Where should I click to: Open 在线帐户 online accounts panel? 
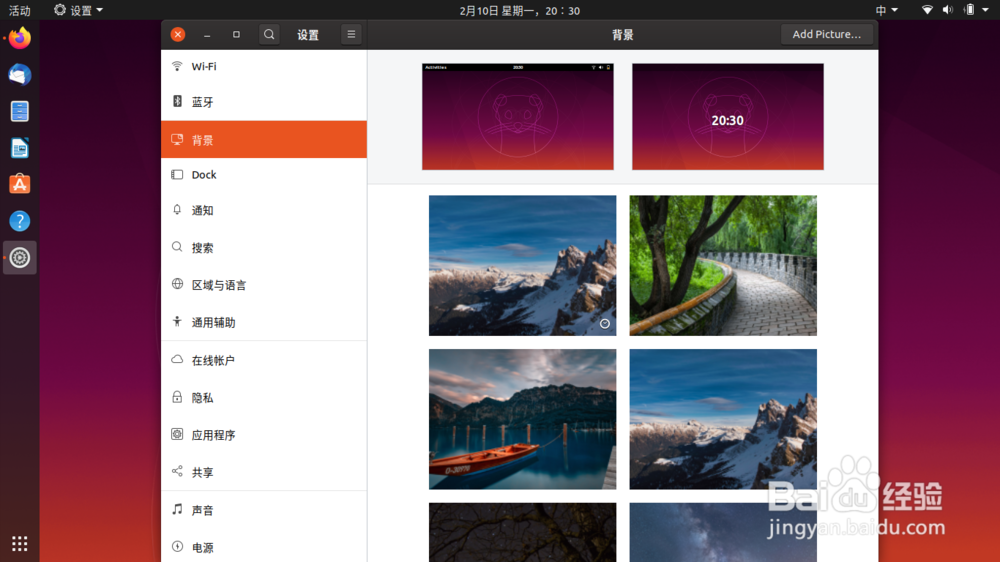click(x=264, y=360)
